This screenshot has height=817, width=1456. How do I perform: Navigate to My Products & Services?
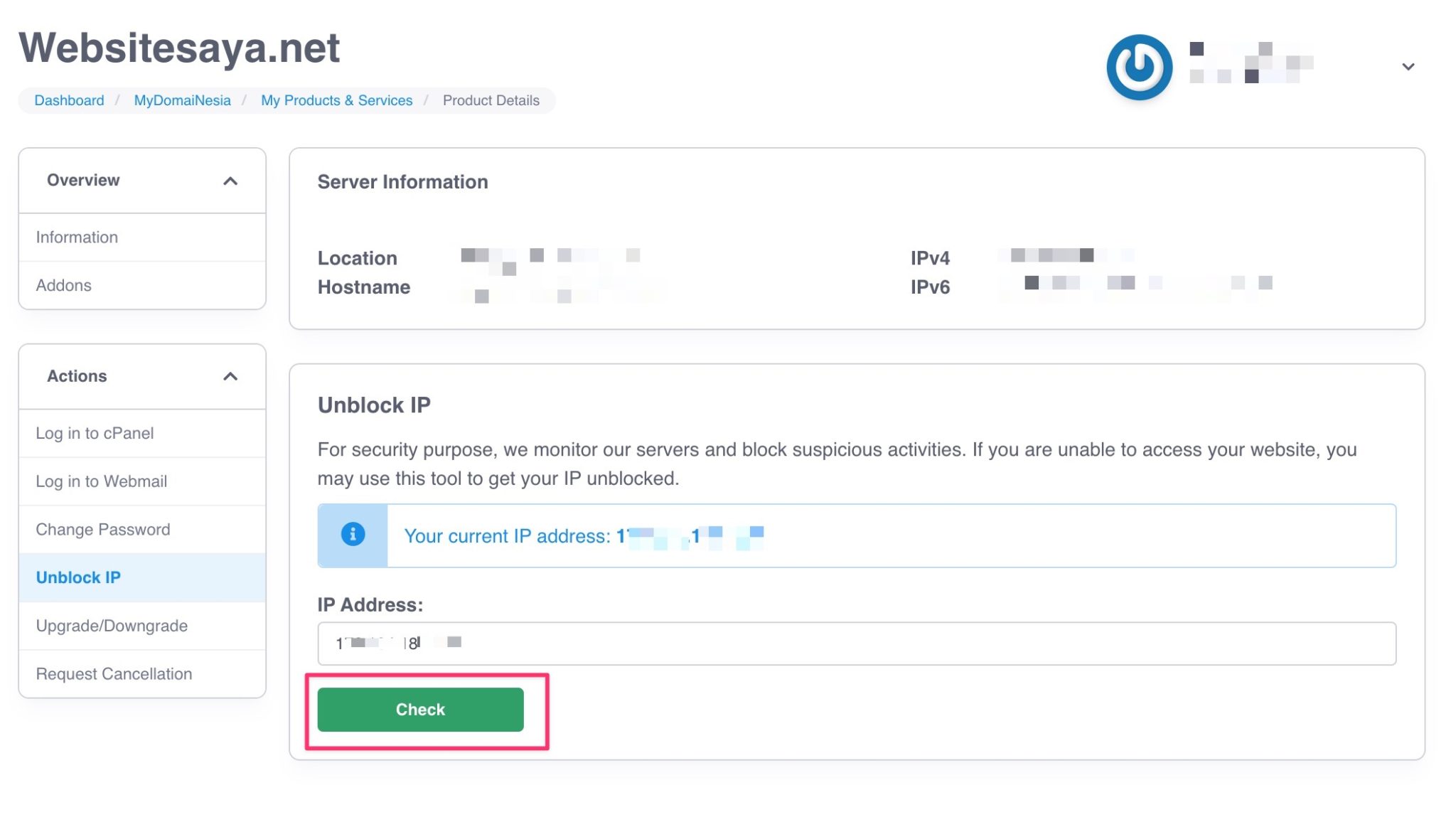point(336,100)
